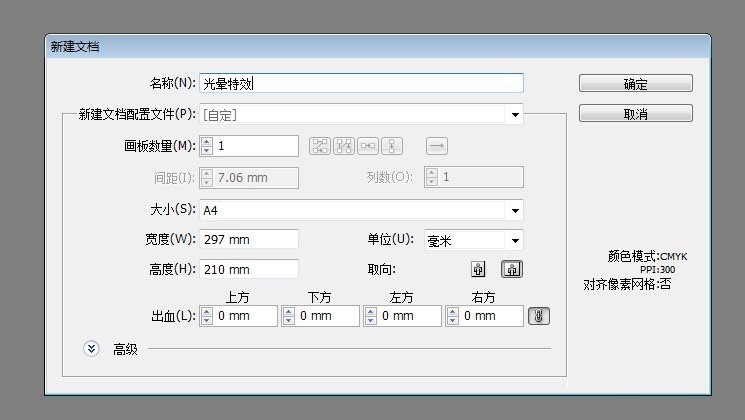Click the 宽度 width field 297 mm
The image size is (745, 420).
pos(249,239)
